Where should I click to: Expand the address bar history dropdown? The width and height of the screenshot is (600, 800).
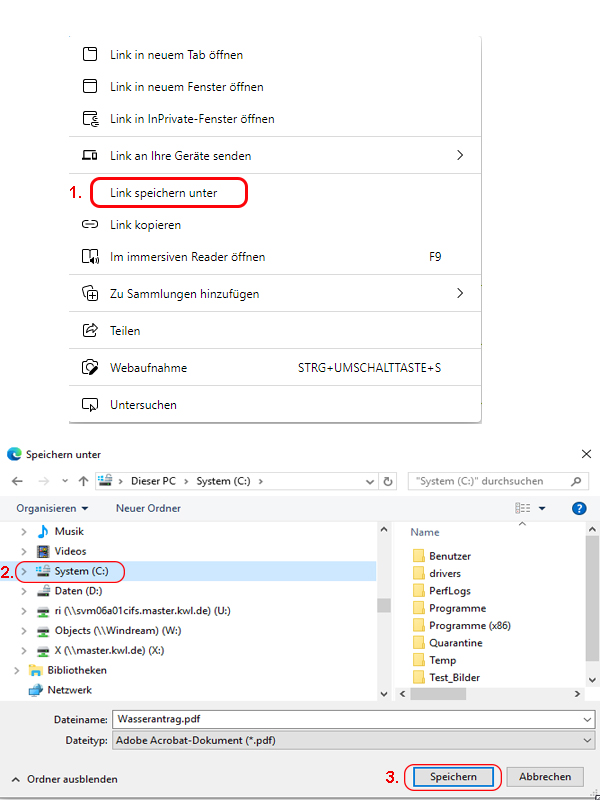pos(370,482)
